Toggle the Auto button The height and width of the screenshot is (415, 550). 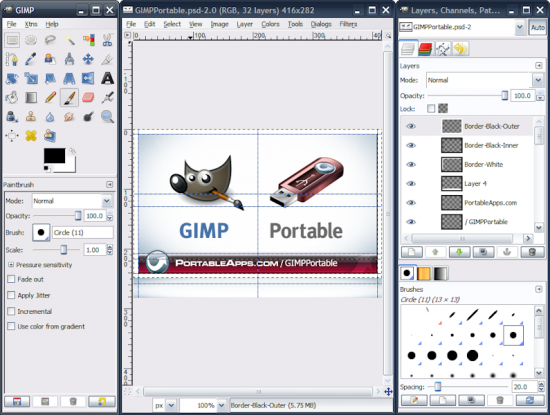[537, 27]
